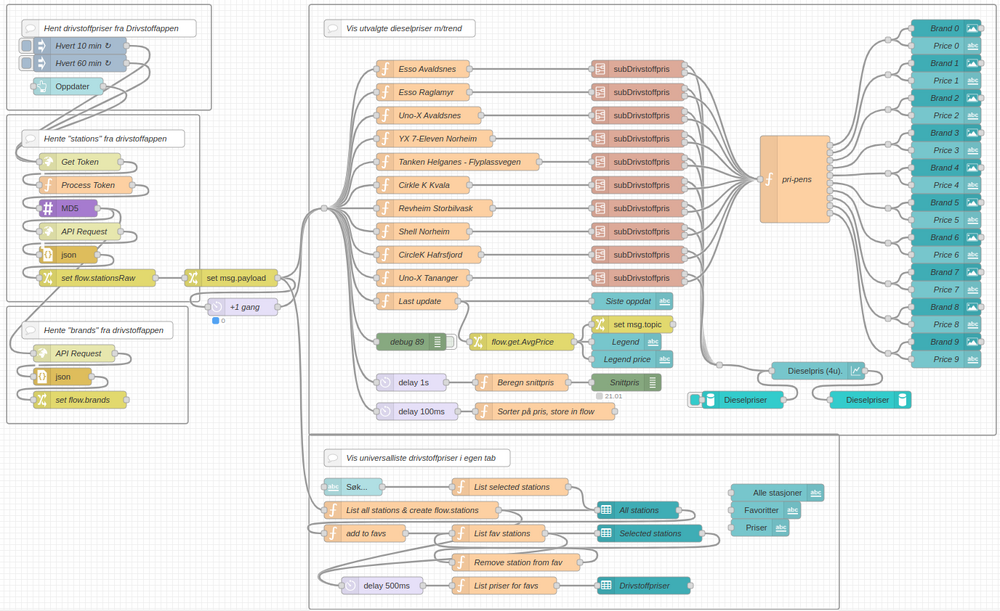
Task: Click function icon on Esso Avaldsnes node
Action: click(385, 69)
